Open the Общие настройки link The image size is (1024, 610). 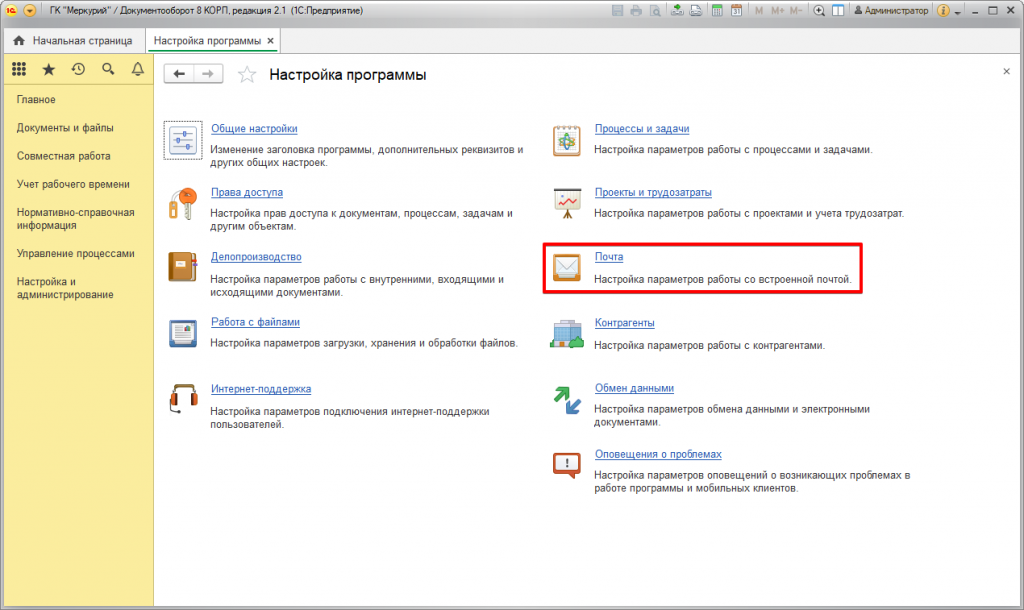point(254,129)
